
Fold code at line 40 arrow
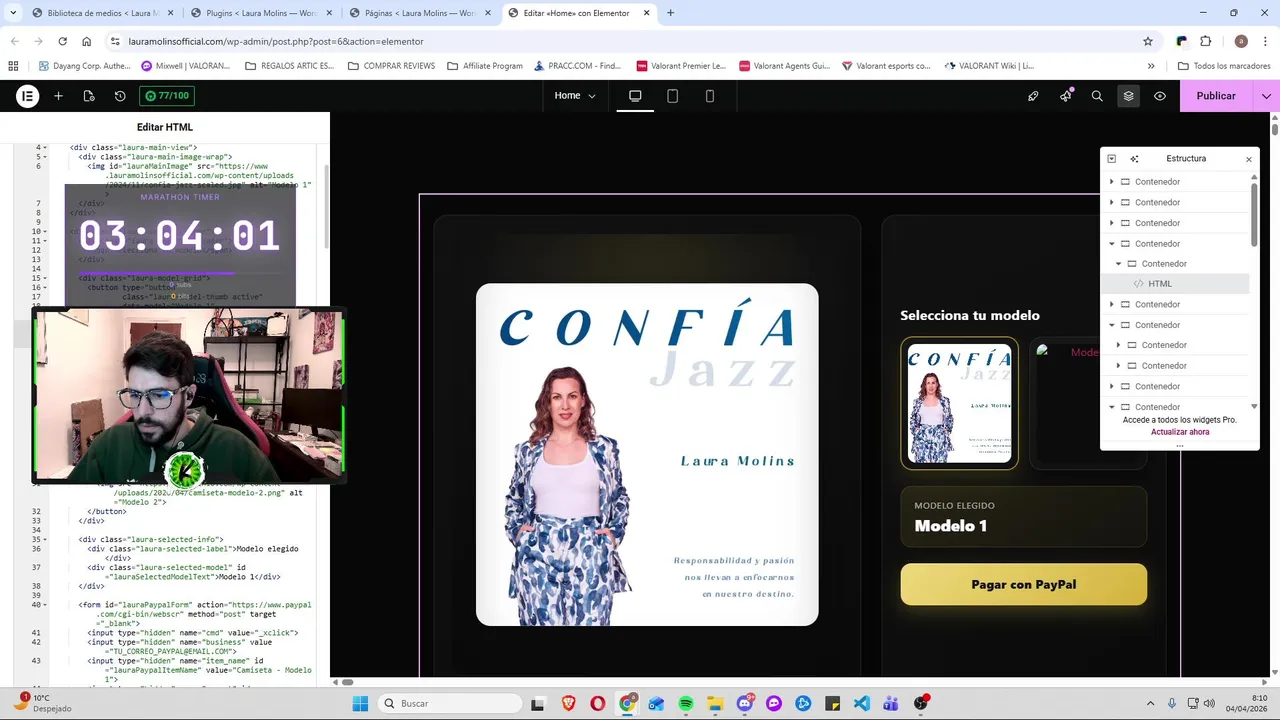pyautogui.click(x=43, y=605)
